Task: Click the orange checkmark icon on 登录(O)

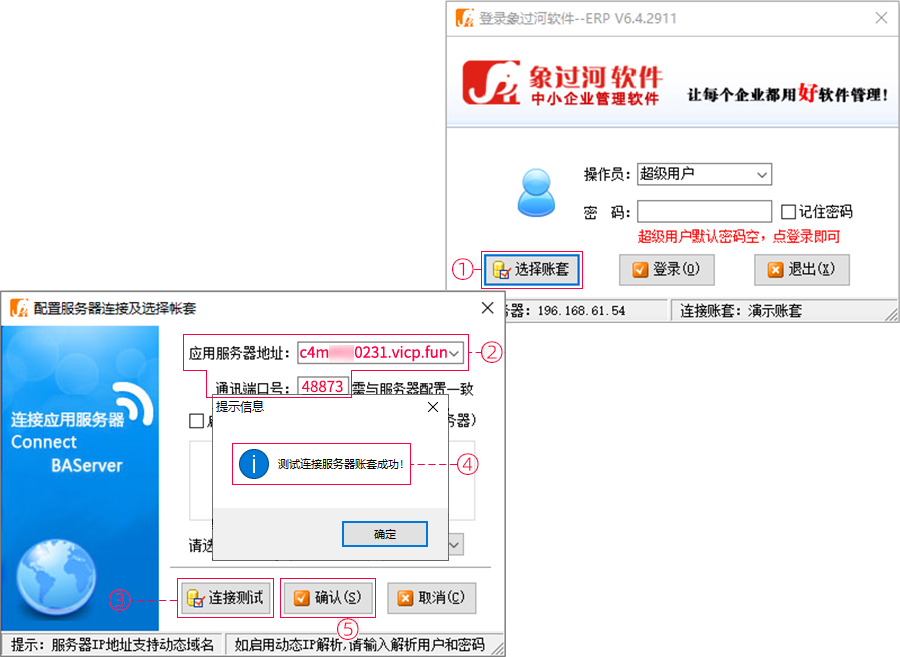Action: (x=640, y=270)
